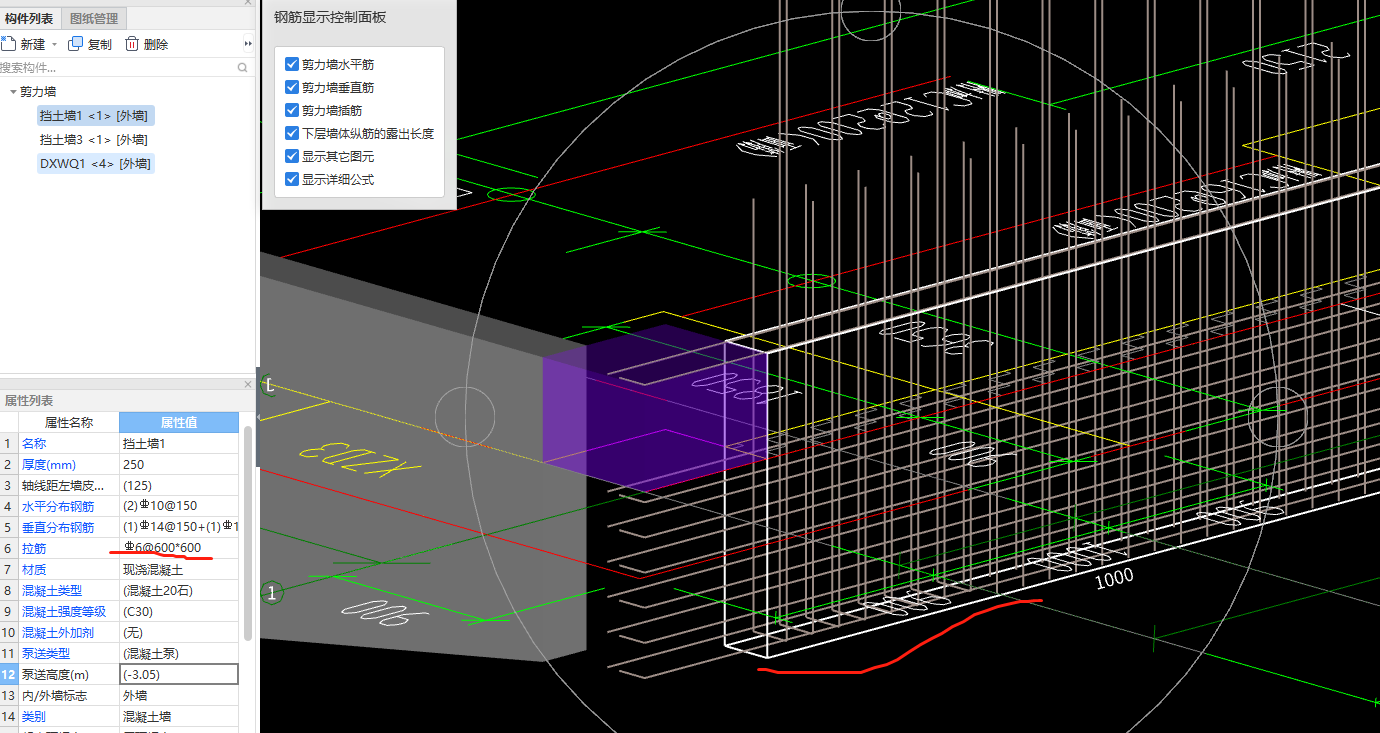Select 挡土墙3 <1> [外墙] in the tree
The image size is (1380, 733).
click(94, 139)
